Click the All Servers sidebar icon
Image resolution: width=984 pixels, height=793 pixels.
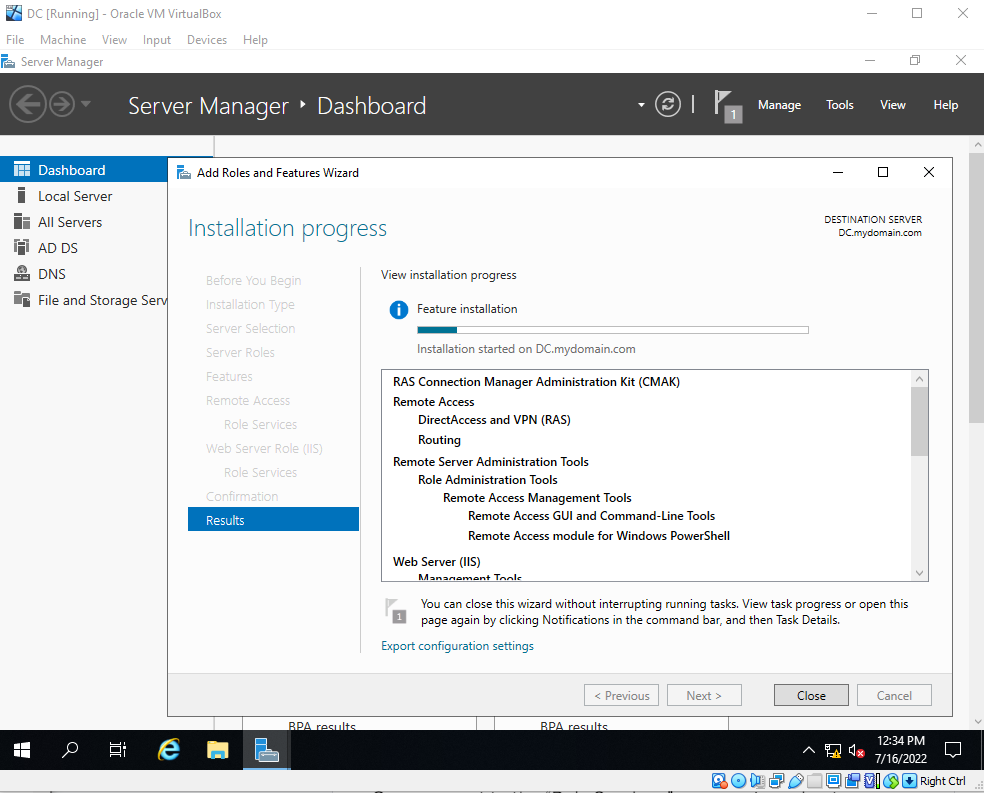[22, 221]
